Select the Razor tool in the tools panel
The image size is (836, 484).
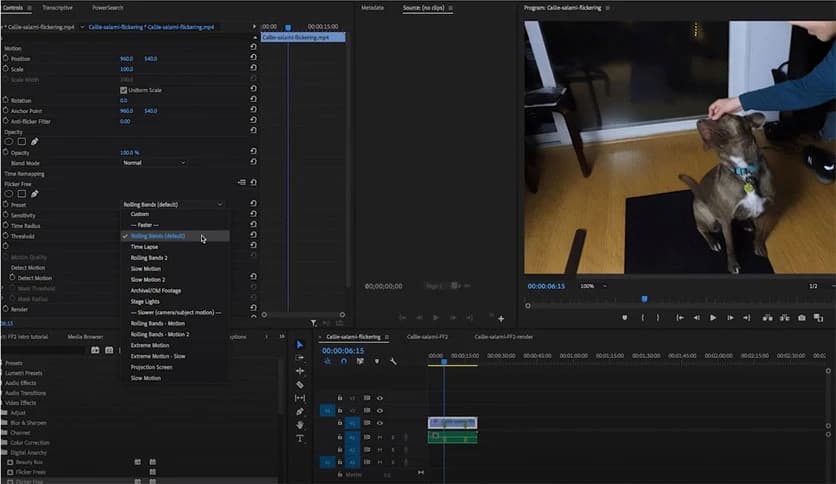(300, 384)
